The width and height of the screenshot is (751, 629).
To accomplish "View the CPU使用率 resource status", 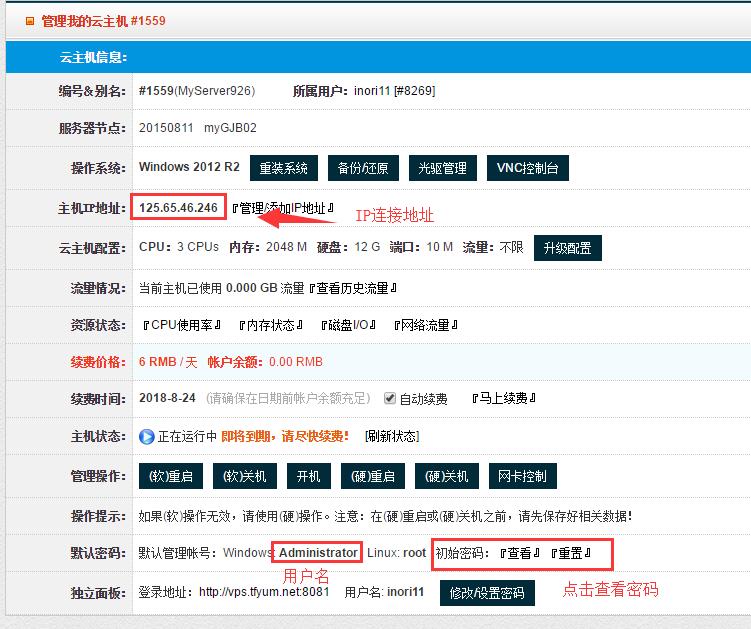I will 181,325.
